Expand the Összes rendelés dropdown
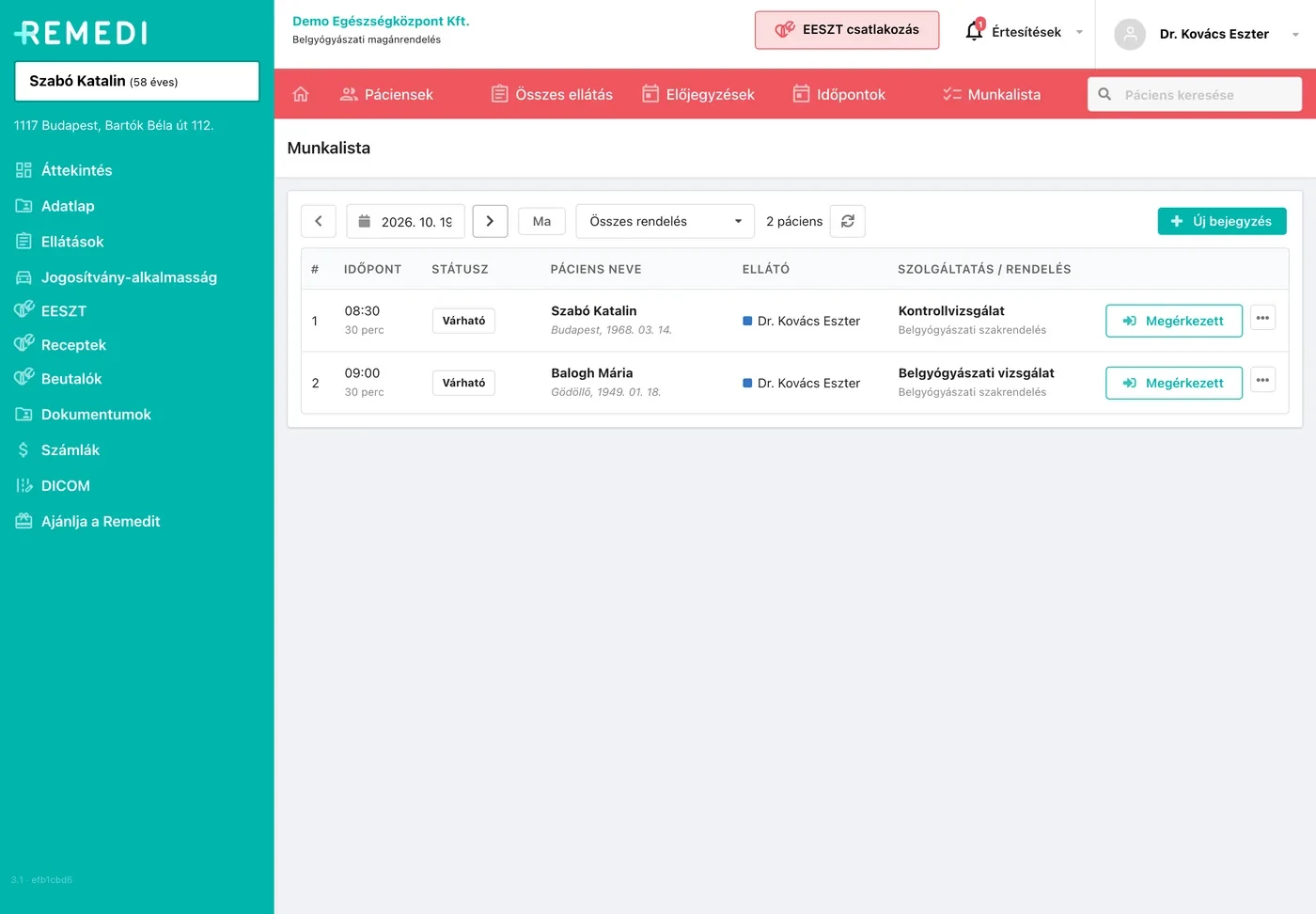 pos(666,221)
